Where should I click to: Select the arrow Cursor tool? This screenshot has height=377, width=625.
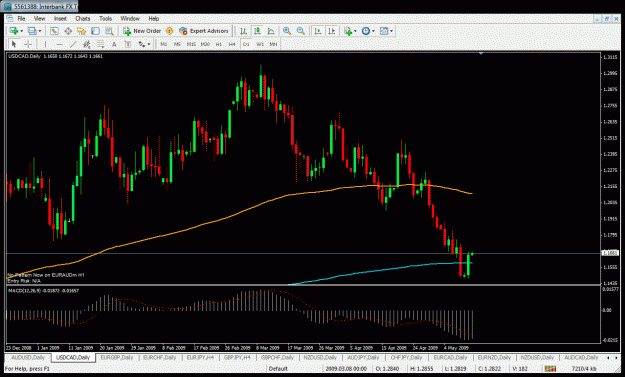coord(14,44)
